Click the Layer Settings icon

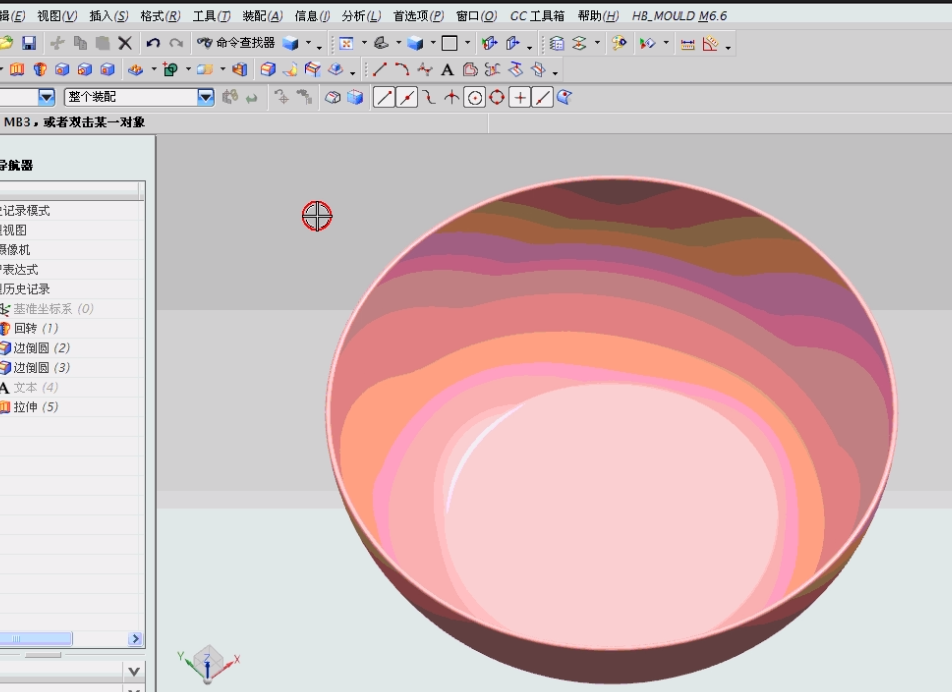click(x=556, y=43)
